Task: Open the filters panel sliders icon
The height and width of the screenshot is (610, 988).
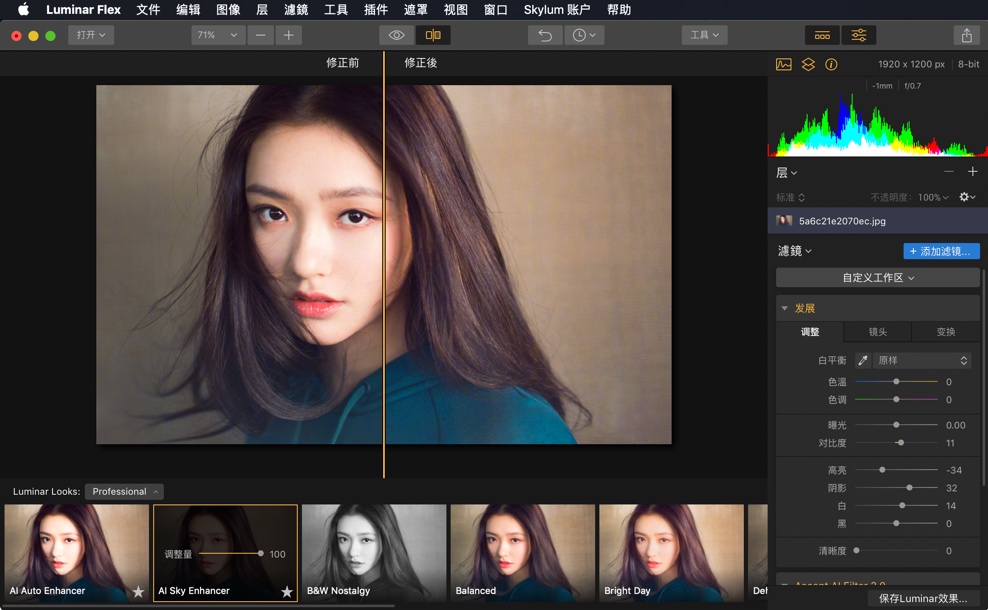Action: pos(858,34)
